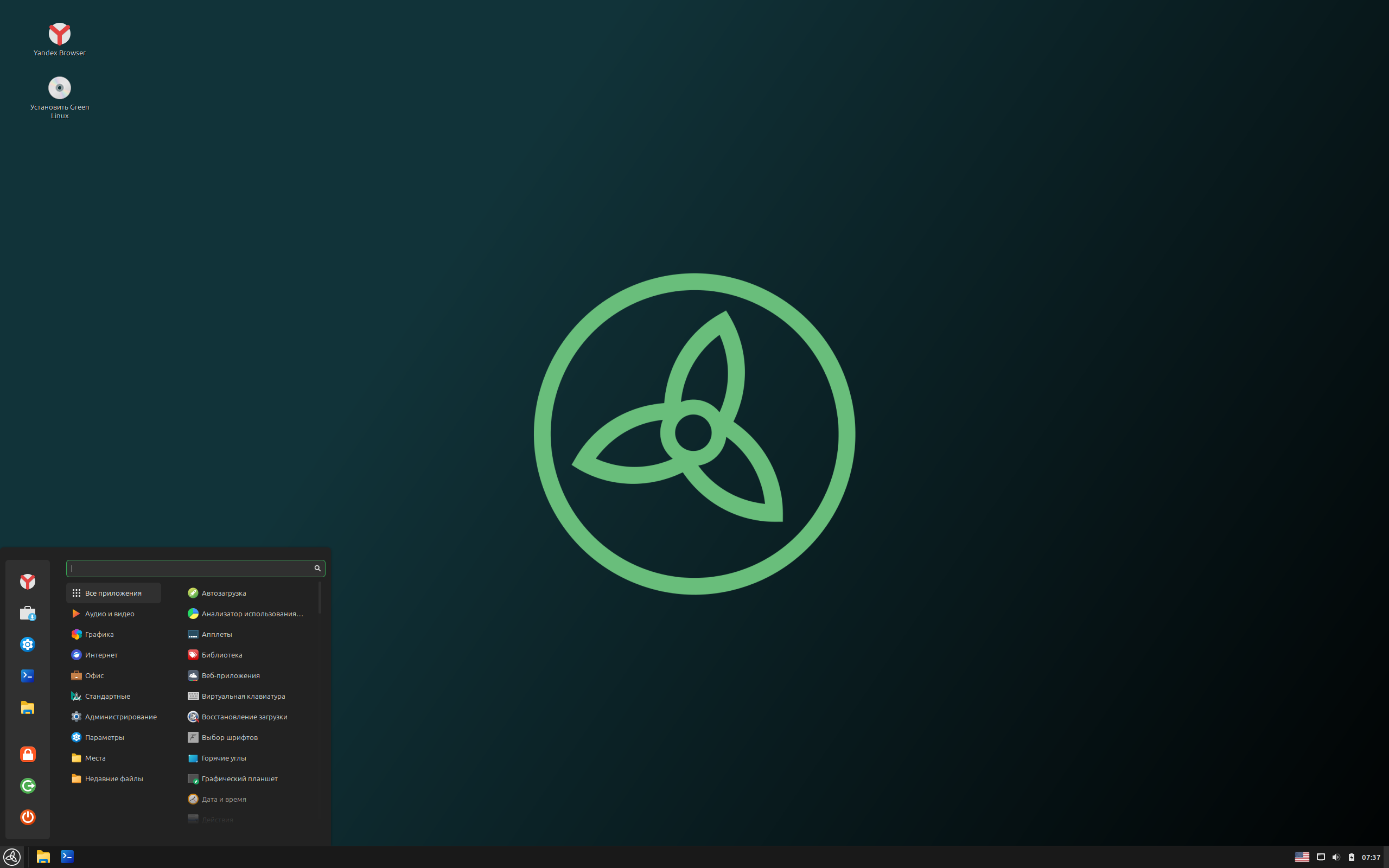Image resolution: width=1389 pixels, height=868 pixels.
Task: Select the Аудио и видео category
Action: coord(113,614)
